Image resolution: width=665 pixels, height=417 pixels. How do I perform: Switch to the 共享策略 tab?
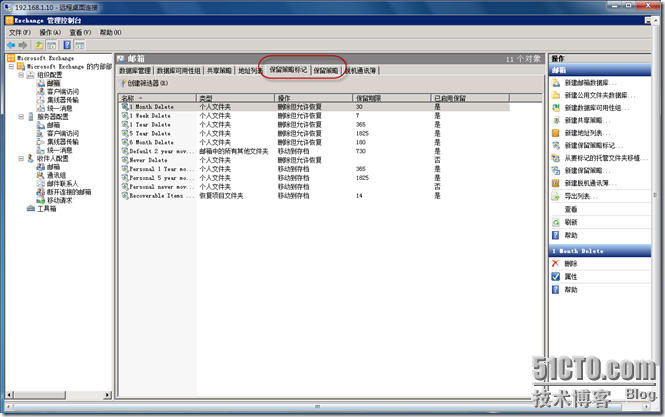[x=219, y=70]
